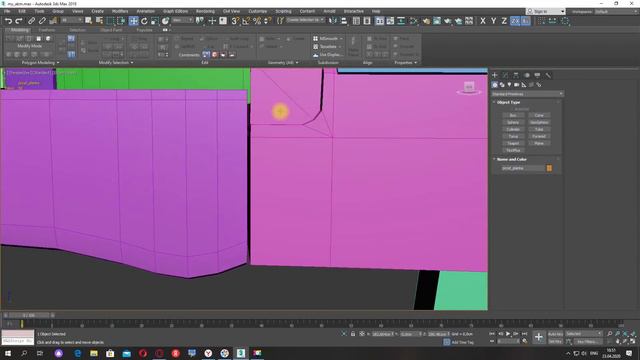The image size is (640, 360).
Task: Open the Workspaces Default dropdown
Action: tap(615, 11)
